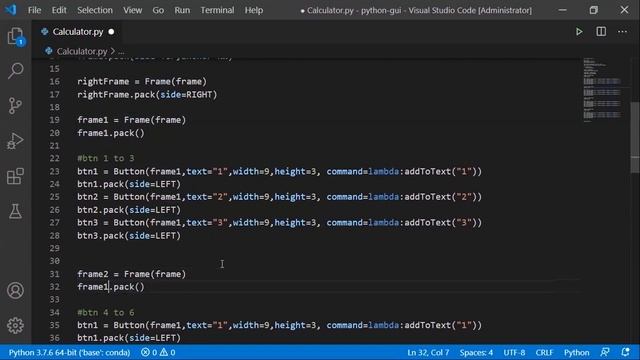640x360 pixels.
Task: Click the '#btn 4 to 6' comment
Action: click(106, 313)
